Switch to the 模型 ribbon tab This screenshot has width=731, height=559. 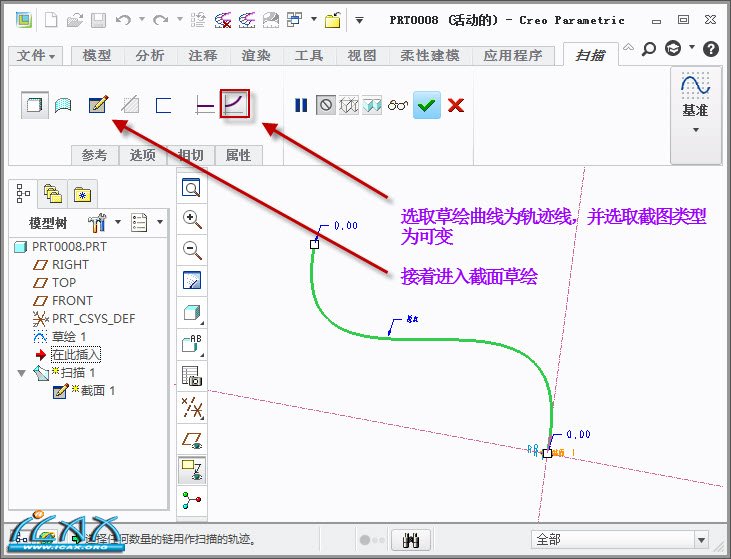pyautogui.click(x=97, y=55)
